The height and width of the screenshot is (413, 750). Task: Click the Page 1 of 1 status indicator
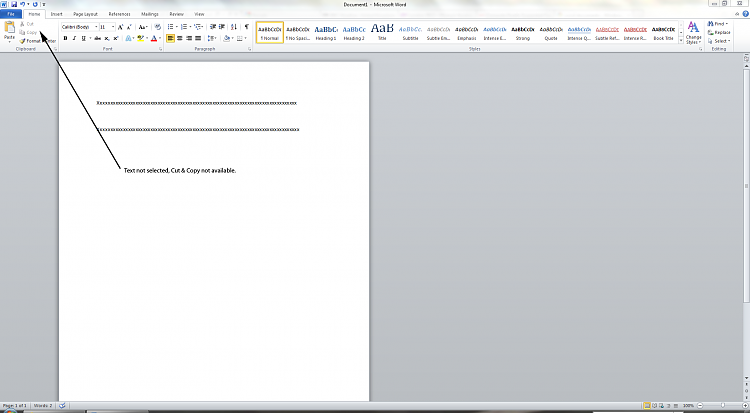(x=15, y=405)
